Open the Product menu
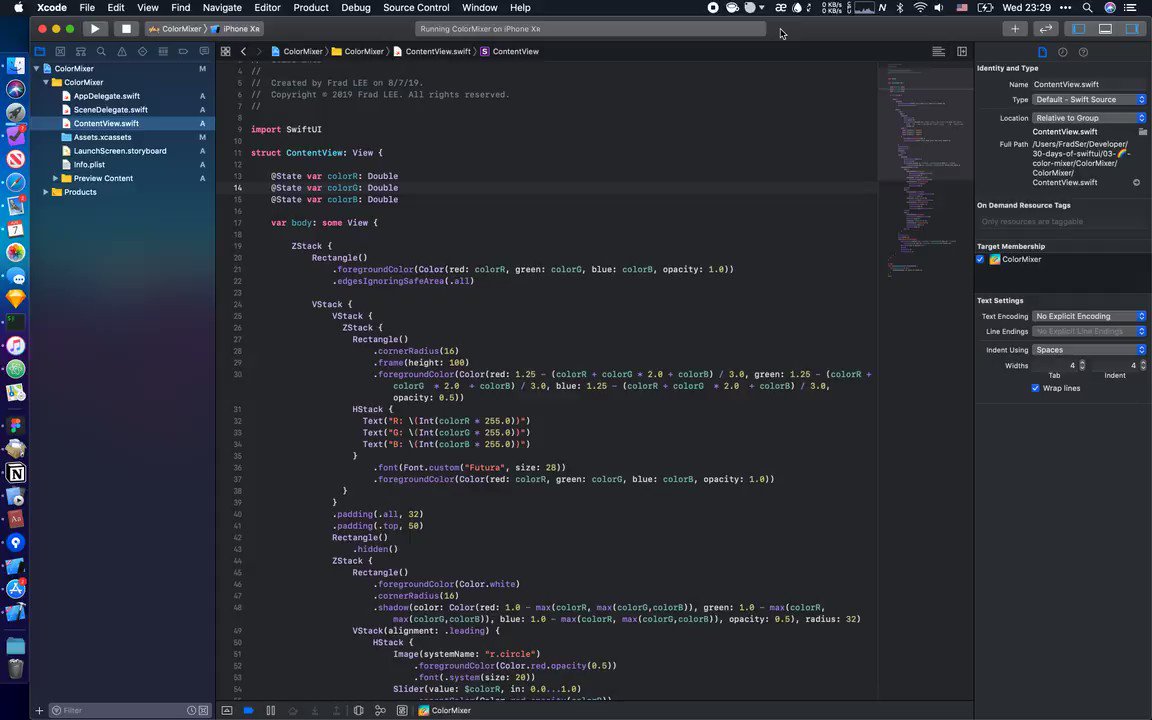Image resolution: width=1152 pixels, height=720 pixels. (311, 7)
